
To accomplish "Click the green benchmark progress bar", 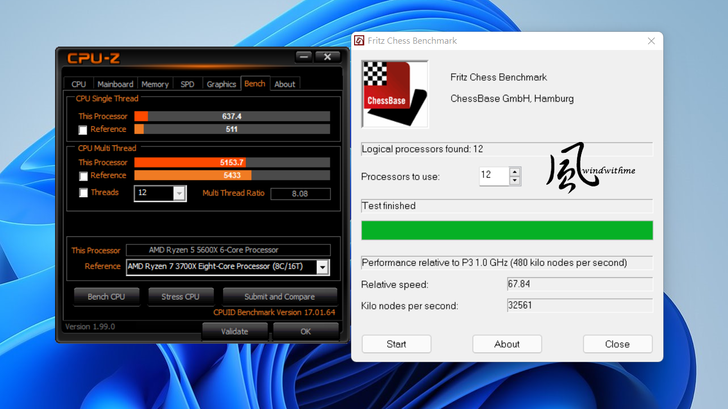I will 507,230.
